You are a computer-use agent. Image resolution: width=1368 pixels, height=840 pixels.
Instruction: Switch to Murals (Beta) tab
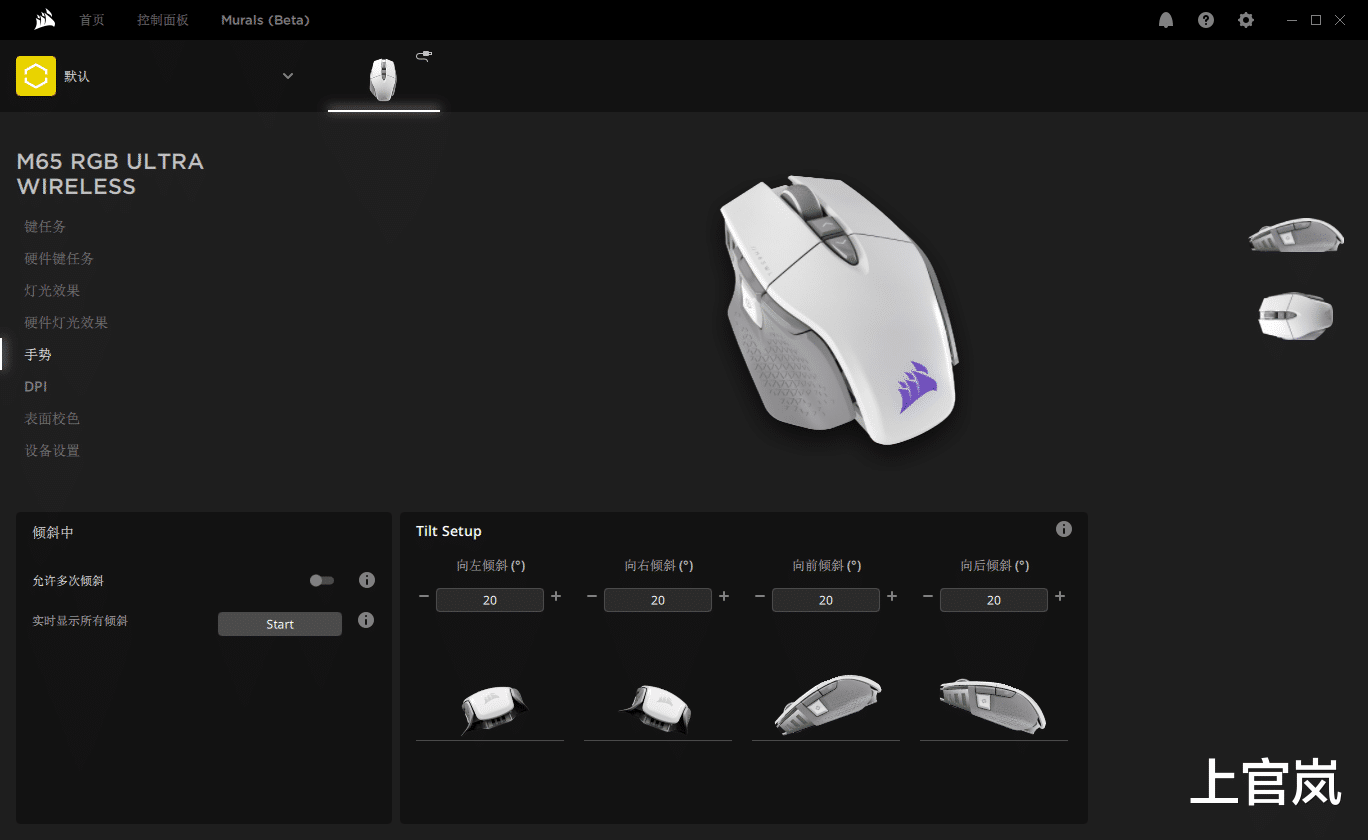pos(265,20)
